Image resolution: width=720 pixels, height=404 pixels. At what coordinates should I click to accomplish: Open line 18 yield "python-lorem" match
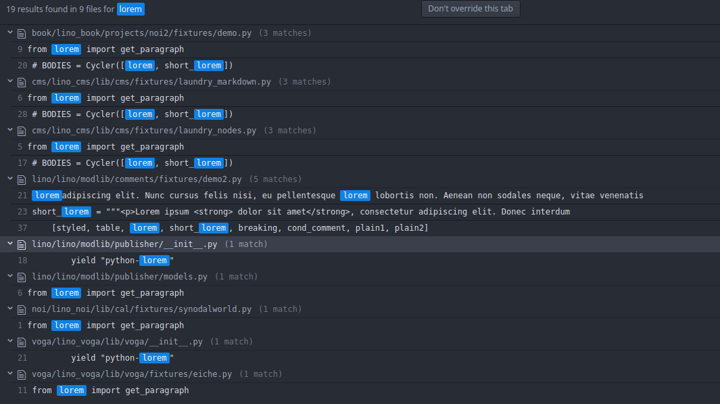tap(360, 260)
